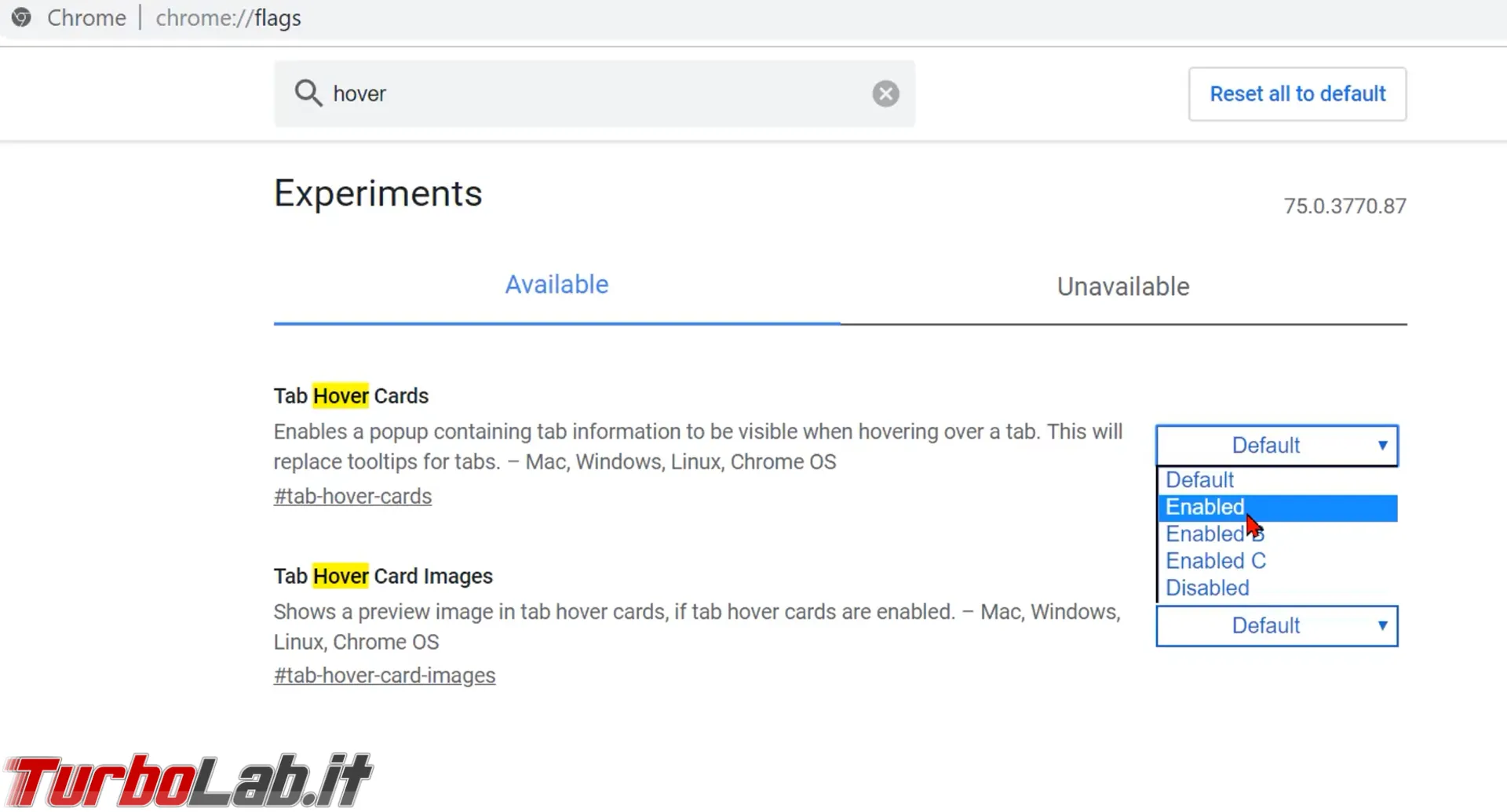Screen dimensions: 1507x812
Task: Select Enabled option in dropdown list
Action: point(1278,508)
